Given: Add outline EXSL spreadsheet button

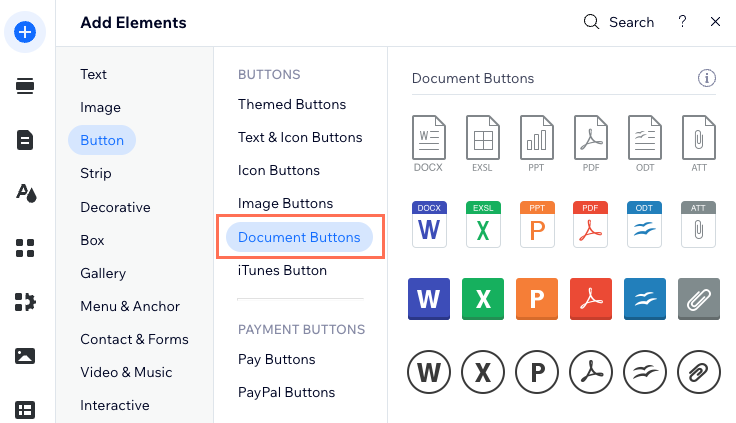Looking at the screenshot, I should pyautogui.click(x=483, y=144).
